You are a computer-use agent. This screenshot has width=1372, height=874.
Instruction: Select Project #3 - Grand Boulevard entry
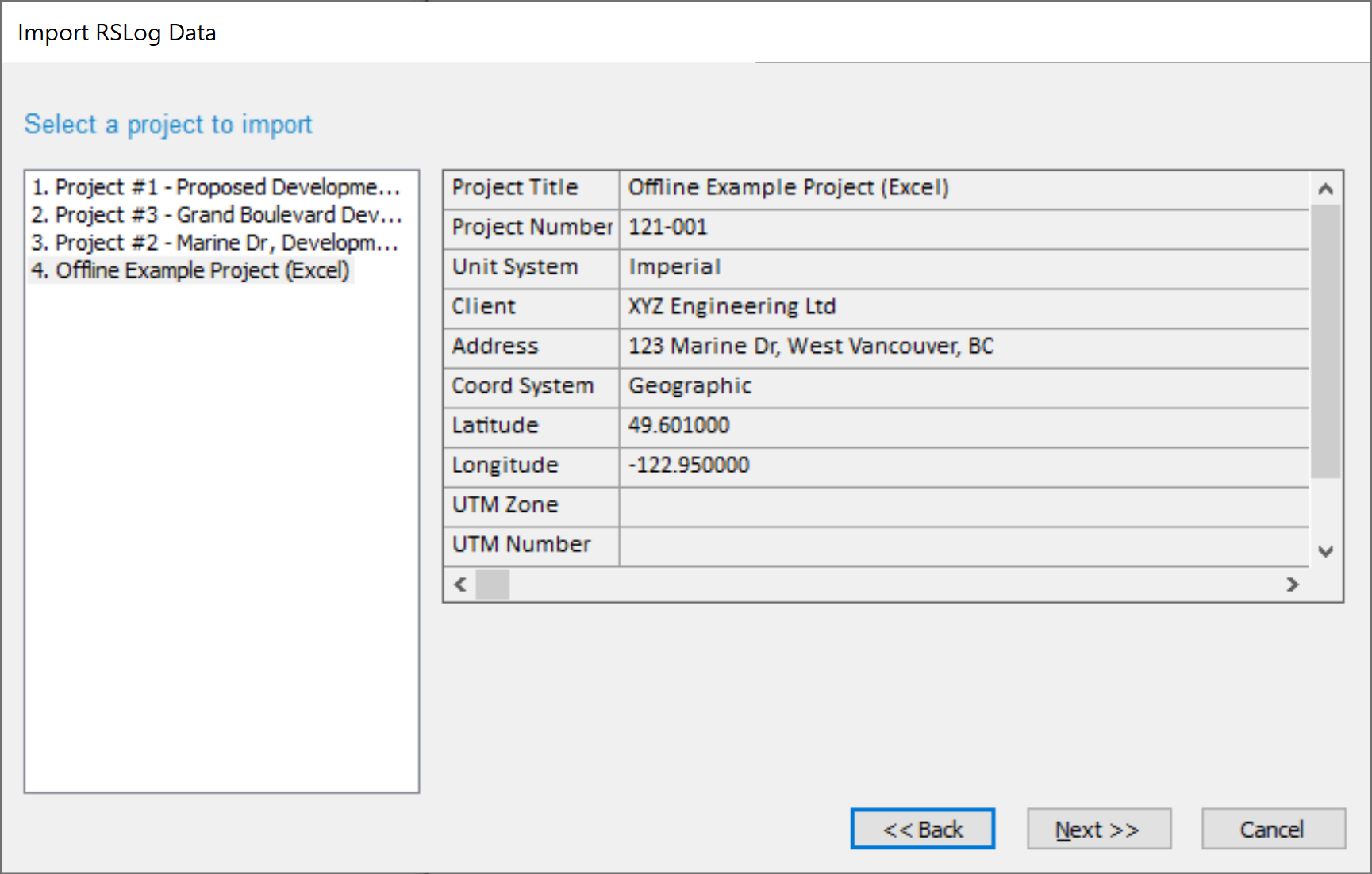217,215
